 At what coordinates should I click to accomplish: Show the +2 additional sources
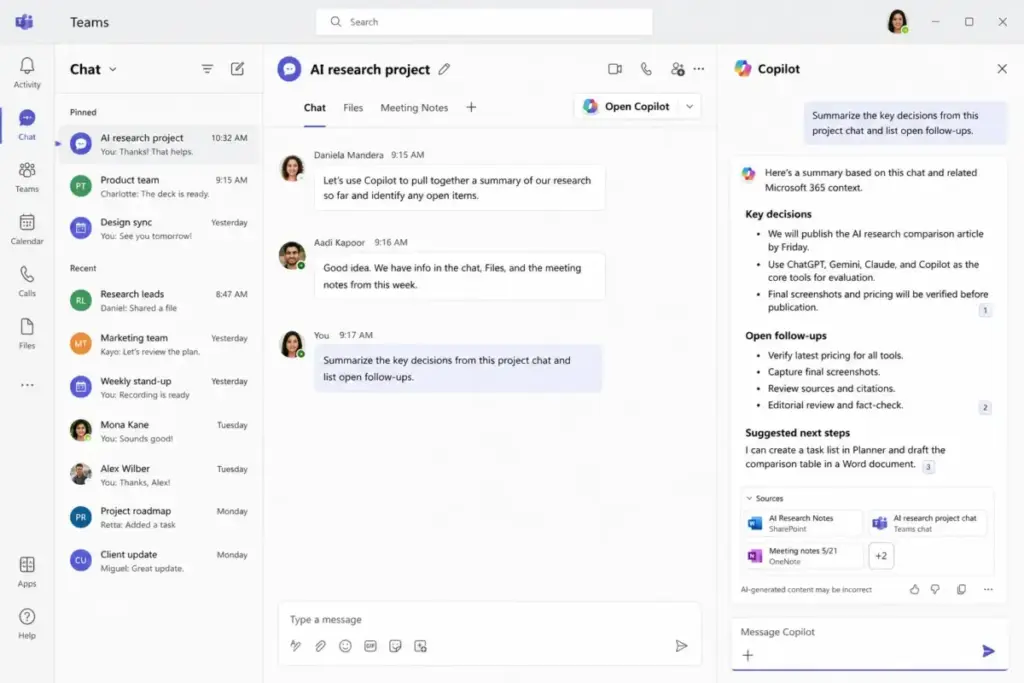(881, 556)
